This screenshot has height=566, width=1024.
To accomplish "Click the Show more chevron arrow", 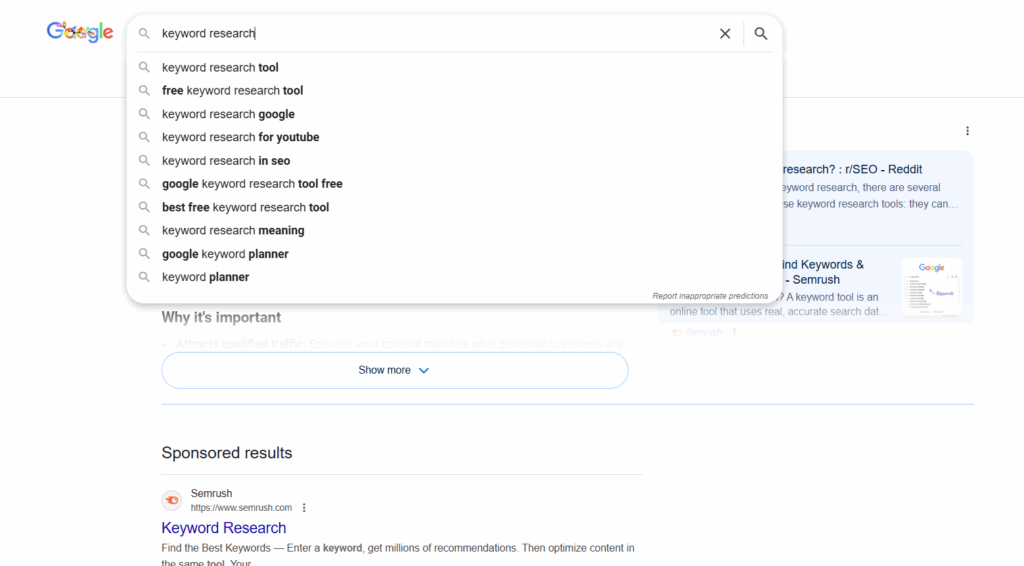I will tap(424, 370).
